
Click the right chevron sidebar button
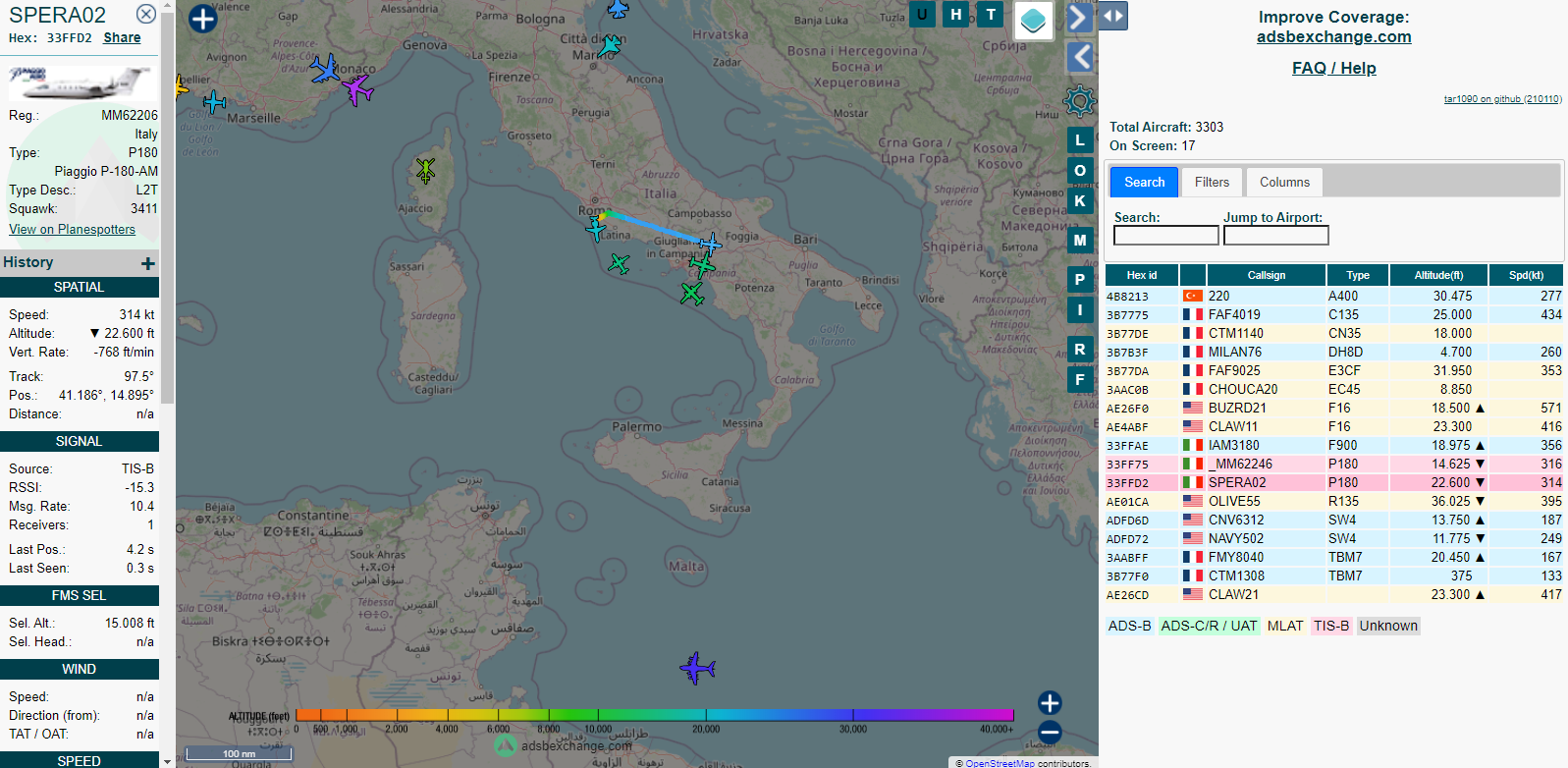(x=1079, y=17)
